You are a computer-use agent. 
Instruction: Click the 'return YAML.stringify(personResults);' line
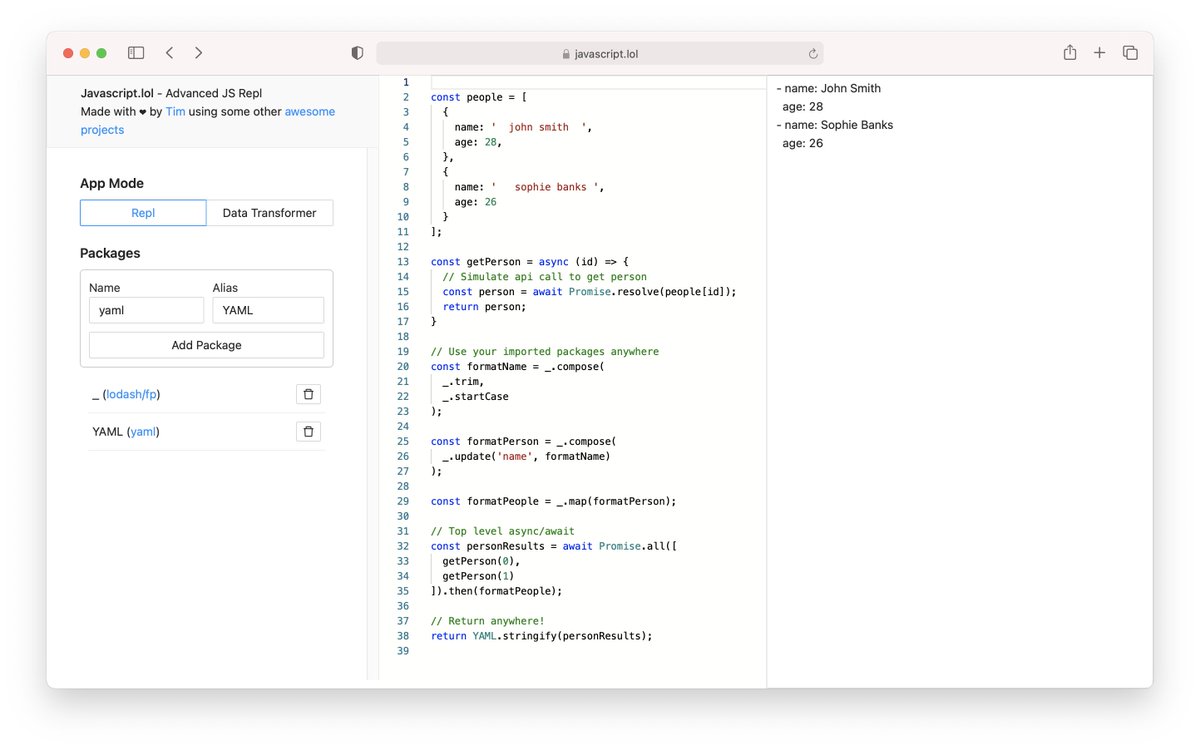(x=542, y=637)
